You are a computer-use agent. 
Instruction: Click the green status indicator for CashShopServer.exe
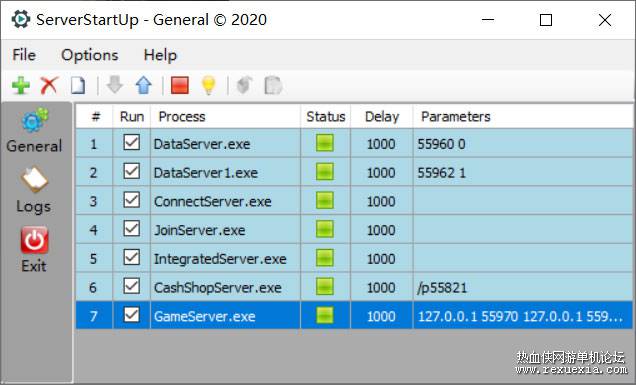pos(325,287)
